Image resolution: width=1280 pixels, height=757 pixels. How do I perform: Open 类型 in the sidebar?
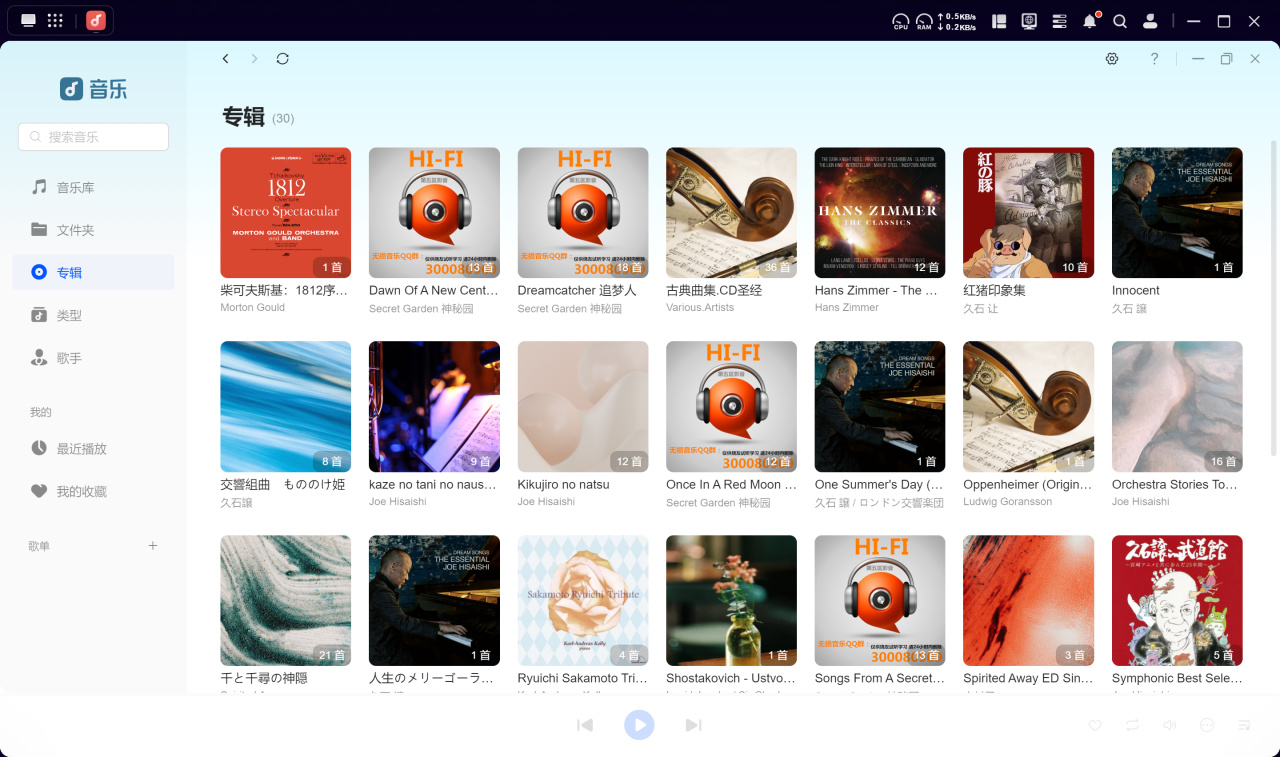(93, 315)
